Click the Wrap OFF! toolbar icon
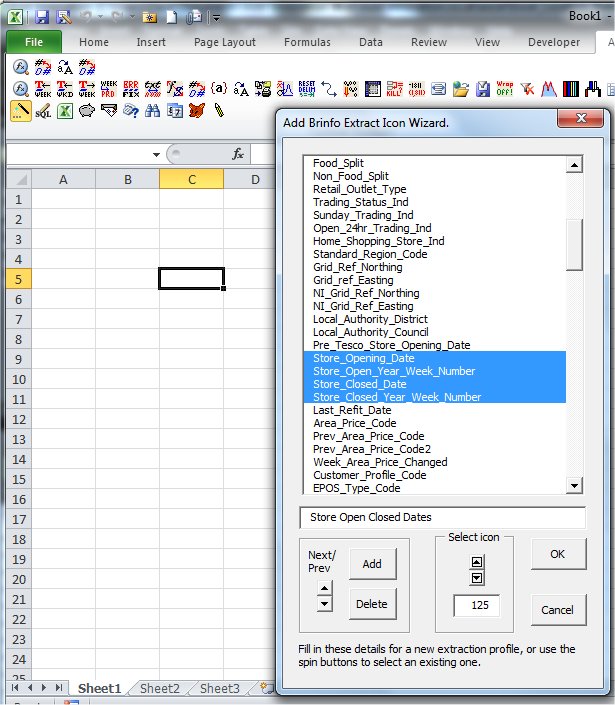The height and width of the screenshot is (705, 615). (504, 89)
